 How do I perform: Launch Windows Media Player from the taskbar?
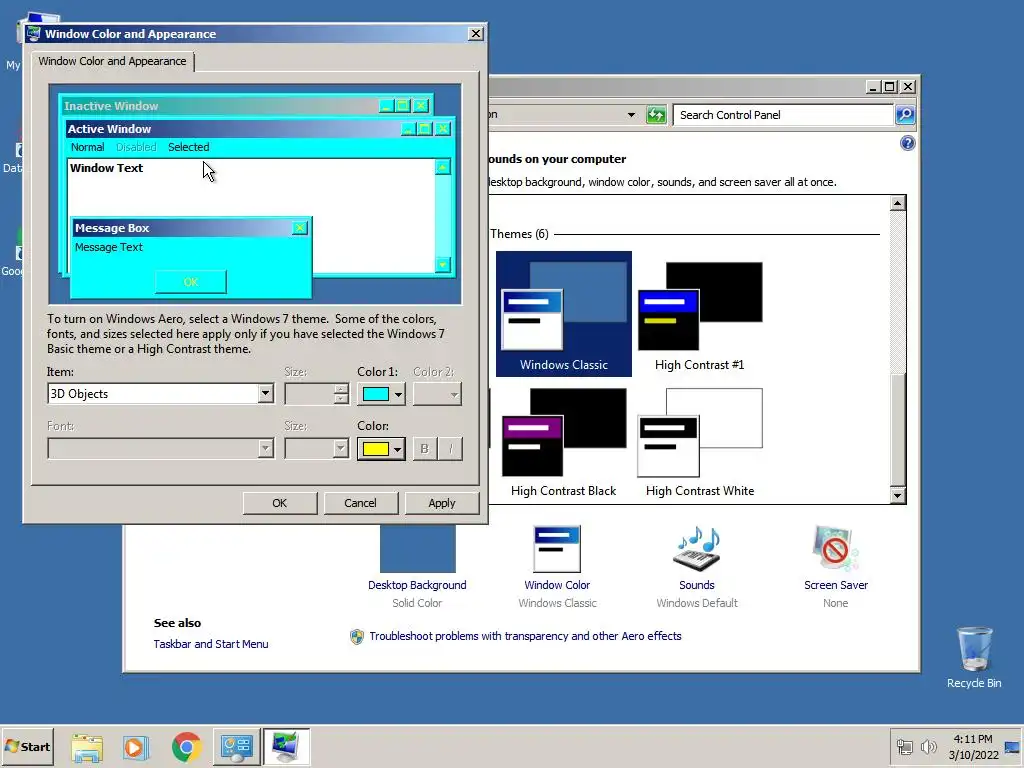[136, 747]
